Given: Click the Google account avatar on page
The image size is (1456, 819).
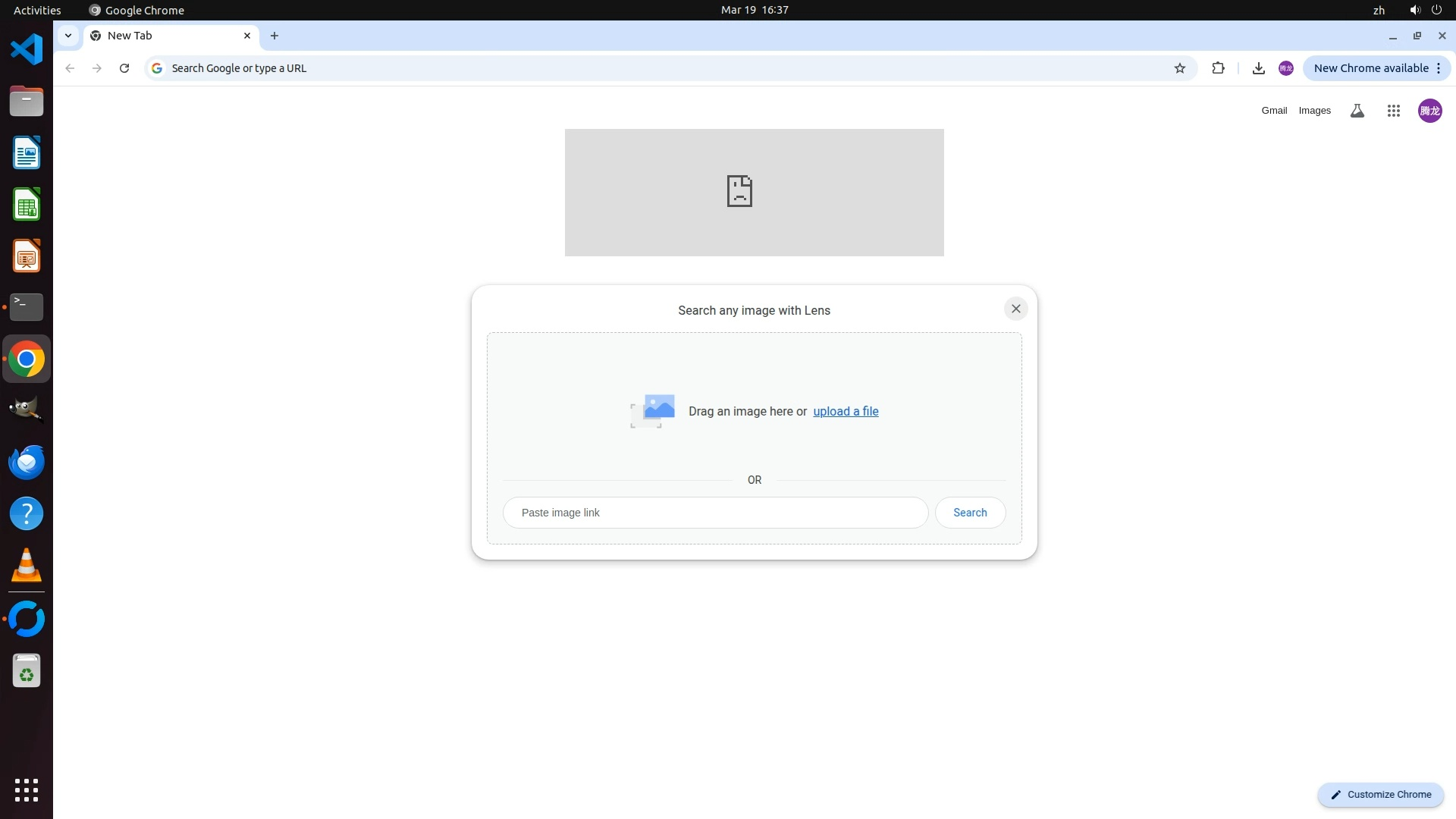Looking at the screenshot, I should point(1429,111).
